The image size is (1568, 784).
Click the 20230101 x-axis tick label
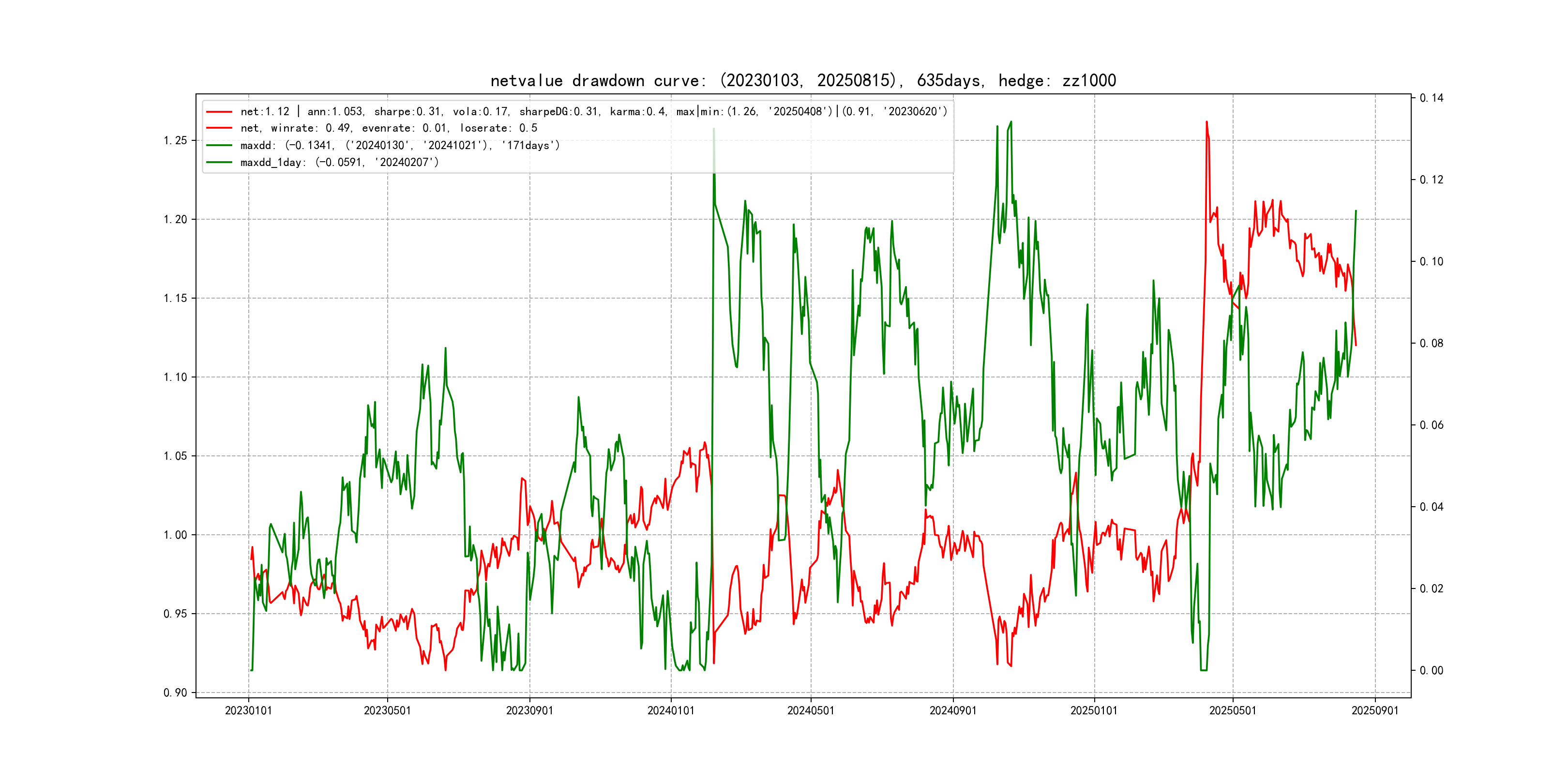tap(248, 710)
